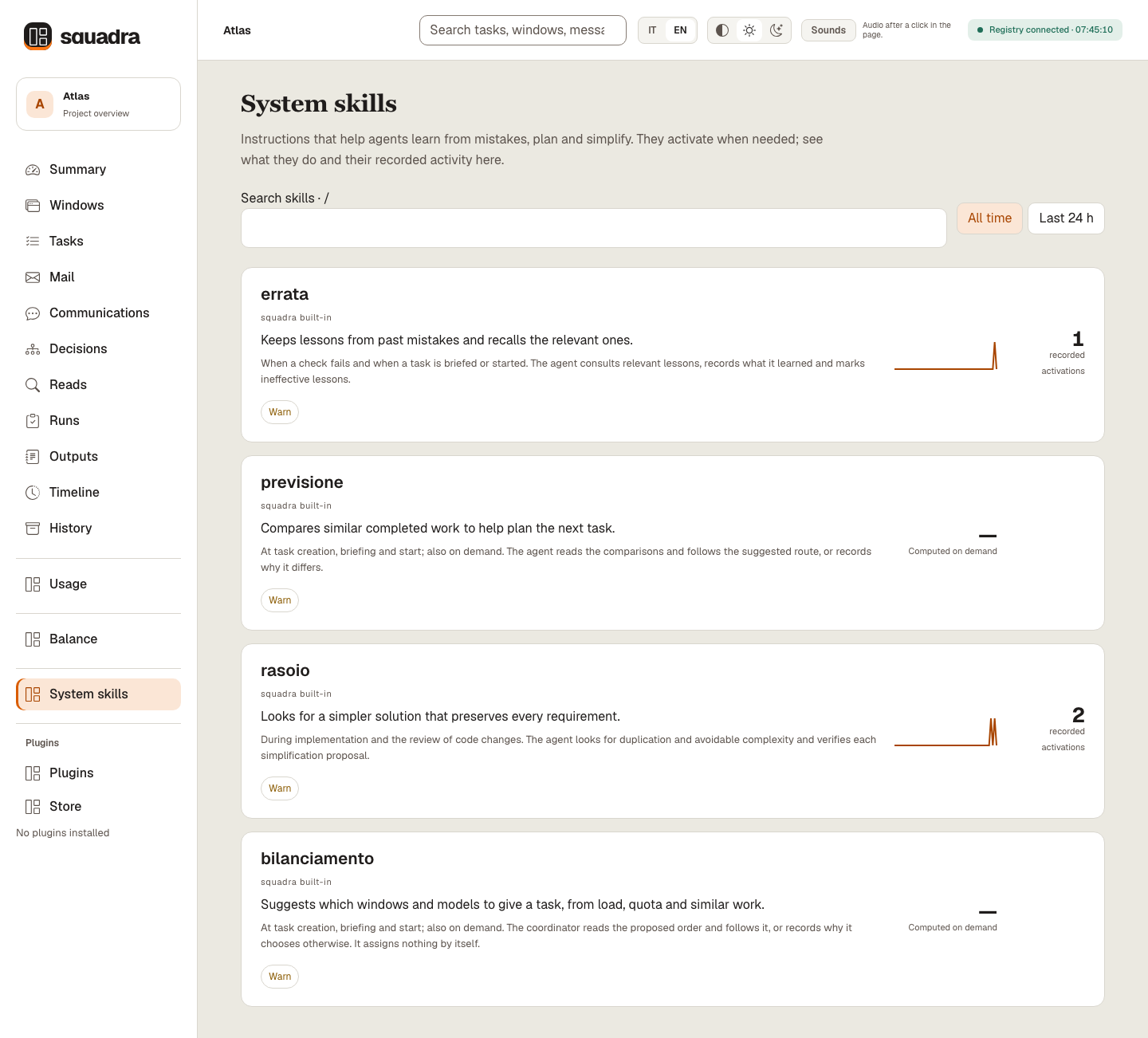Open the Timeline section label
Image resolution: width=1148 pixels, height=1038 pixels.
(x=74, y=493)
